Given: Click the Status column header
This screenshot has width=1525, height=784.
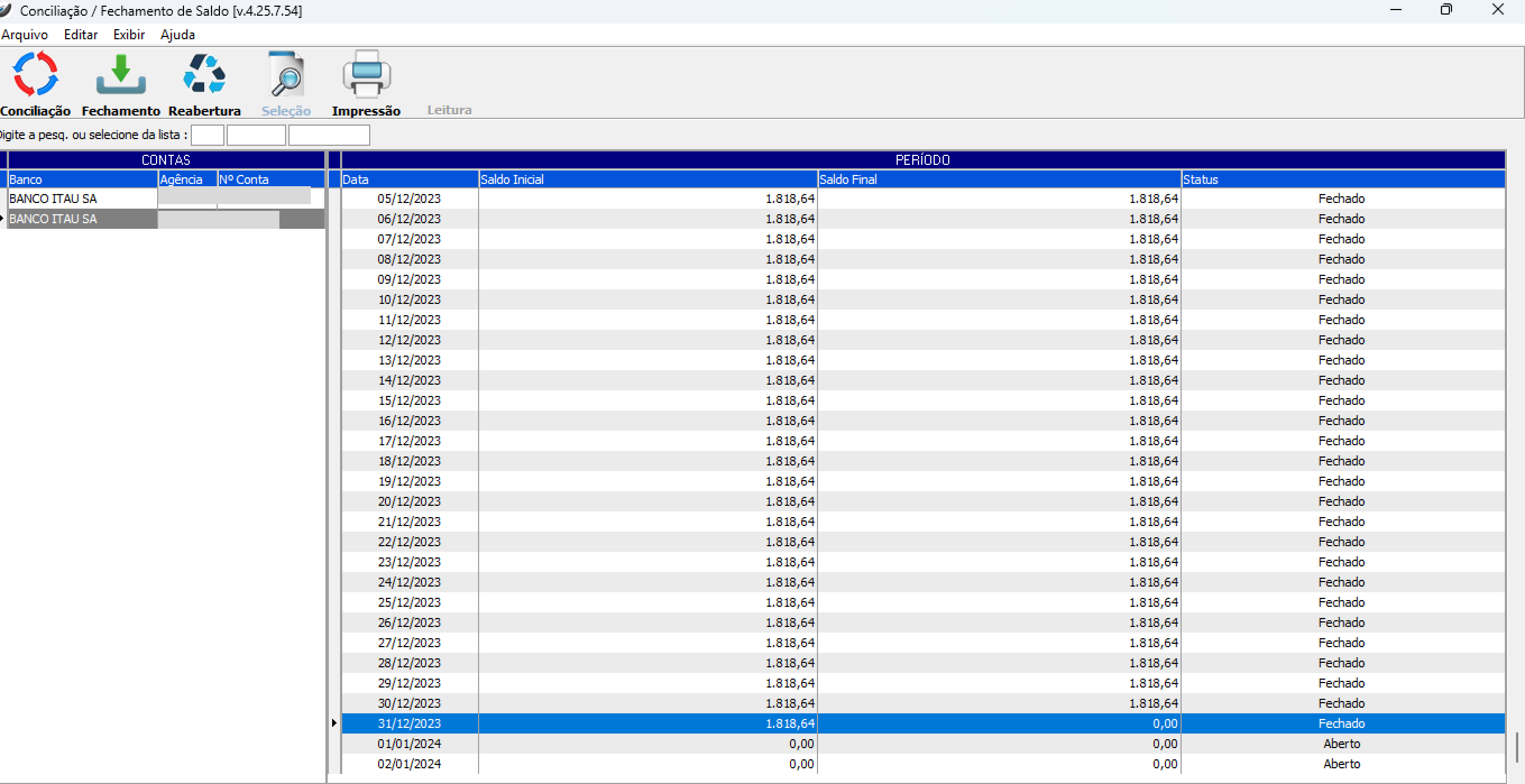Looking at the screenshot, I should 1342,179.
